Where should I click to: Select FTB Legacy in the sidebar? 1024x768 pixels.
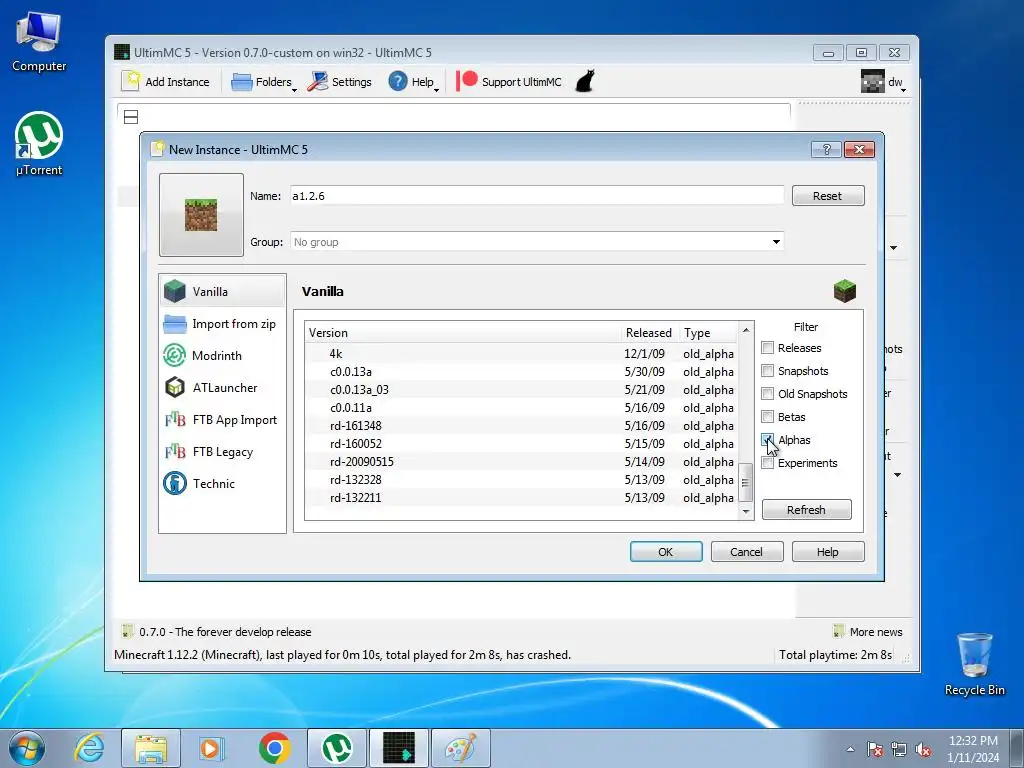click(x=223, y=452)
